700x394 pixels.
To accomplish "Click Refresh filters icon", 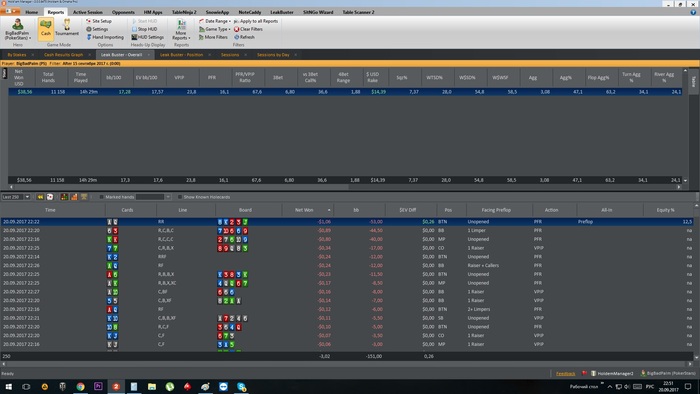I will click(237, 37).
